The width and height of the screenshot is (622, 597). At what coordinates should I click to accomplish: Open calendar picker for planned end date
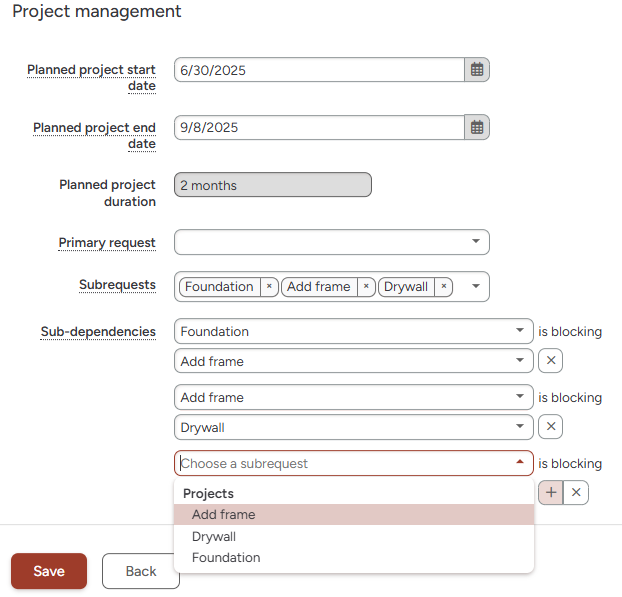click(477, 128)
